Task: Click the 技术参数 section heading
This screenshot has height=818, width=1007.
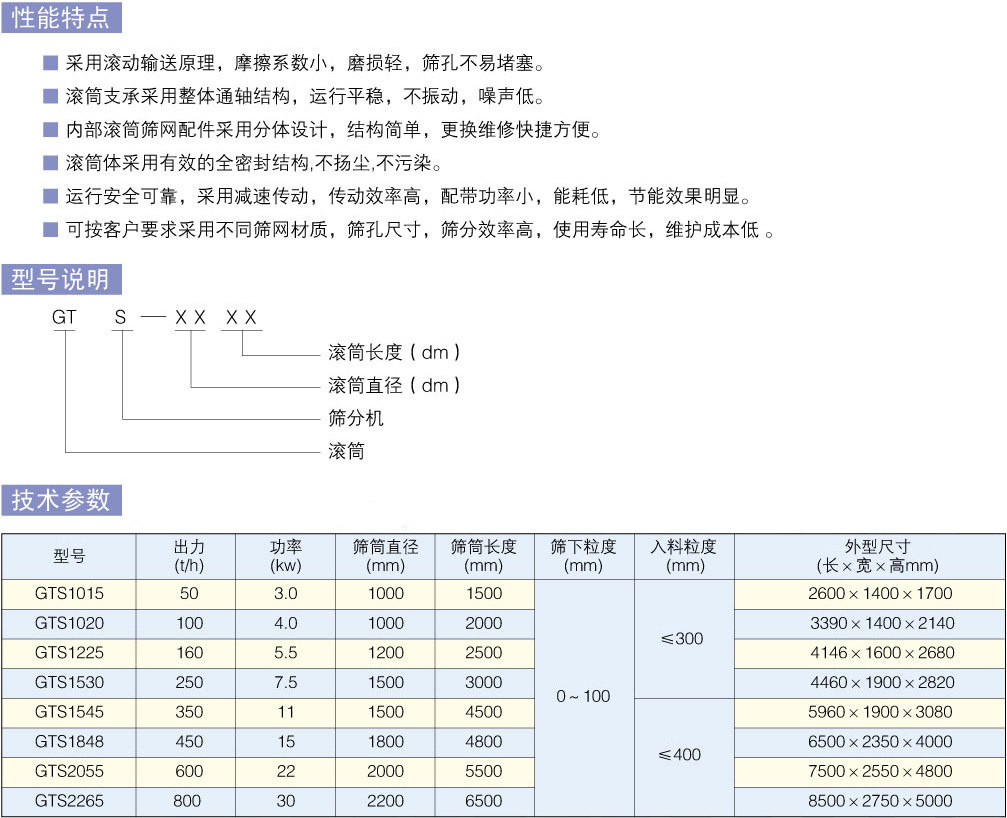Action: point(61,500)
